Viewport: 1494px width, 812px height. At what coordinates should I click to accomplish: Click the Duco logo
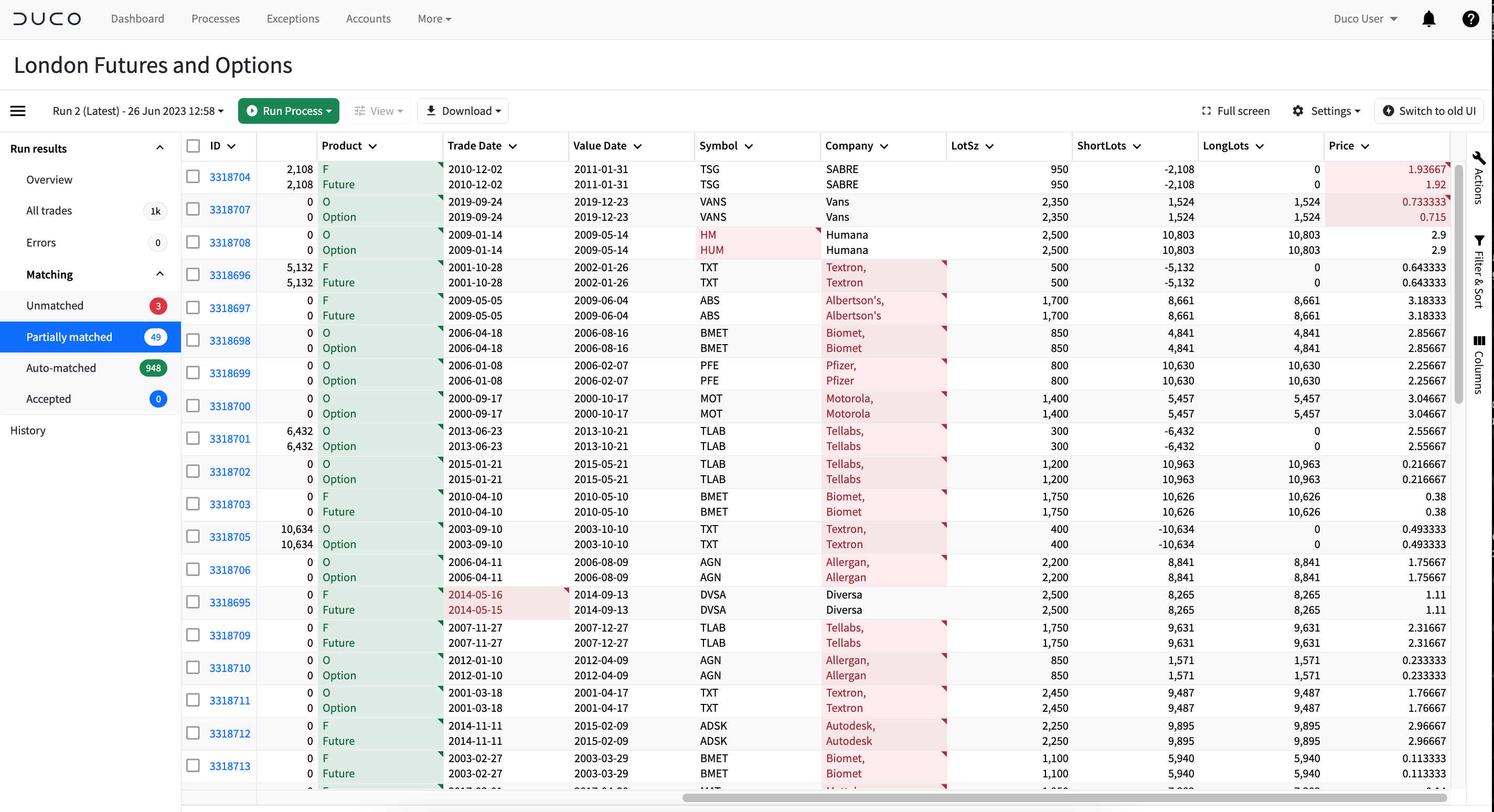[48, 19]
